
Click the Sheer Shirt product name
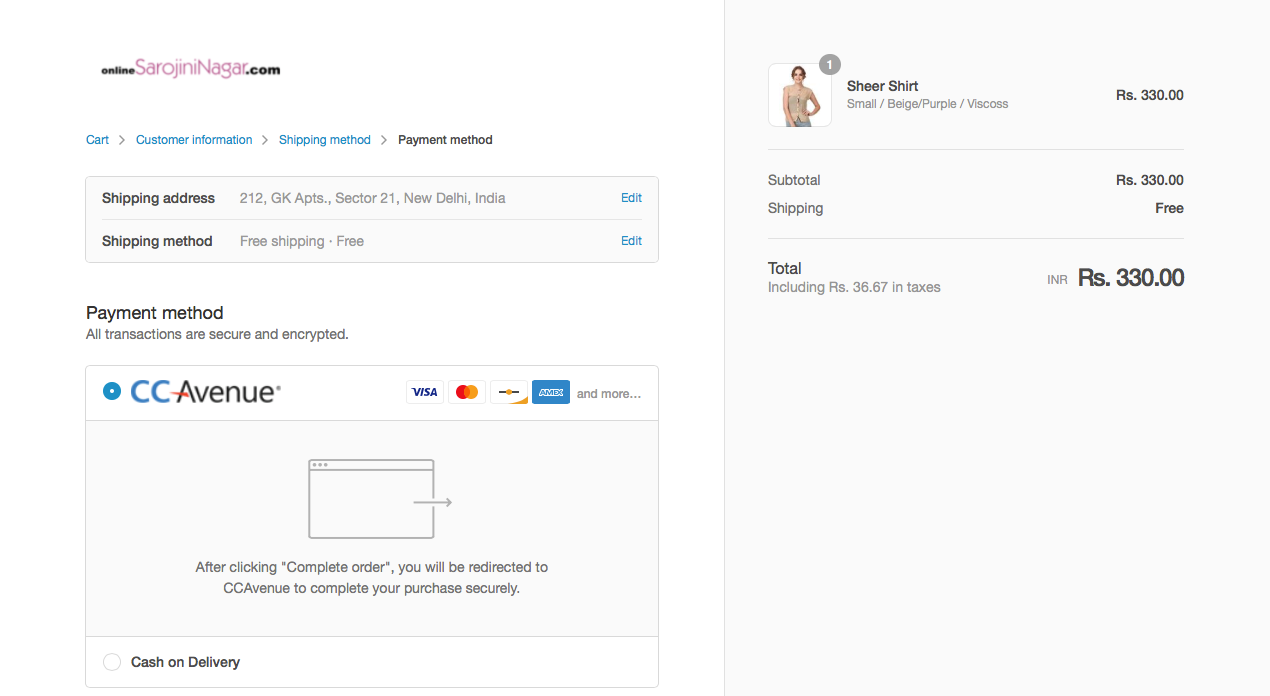882,86
